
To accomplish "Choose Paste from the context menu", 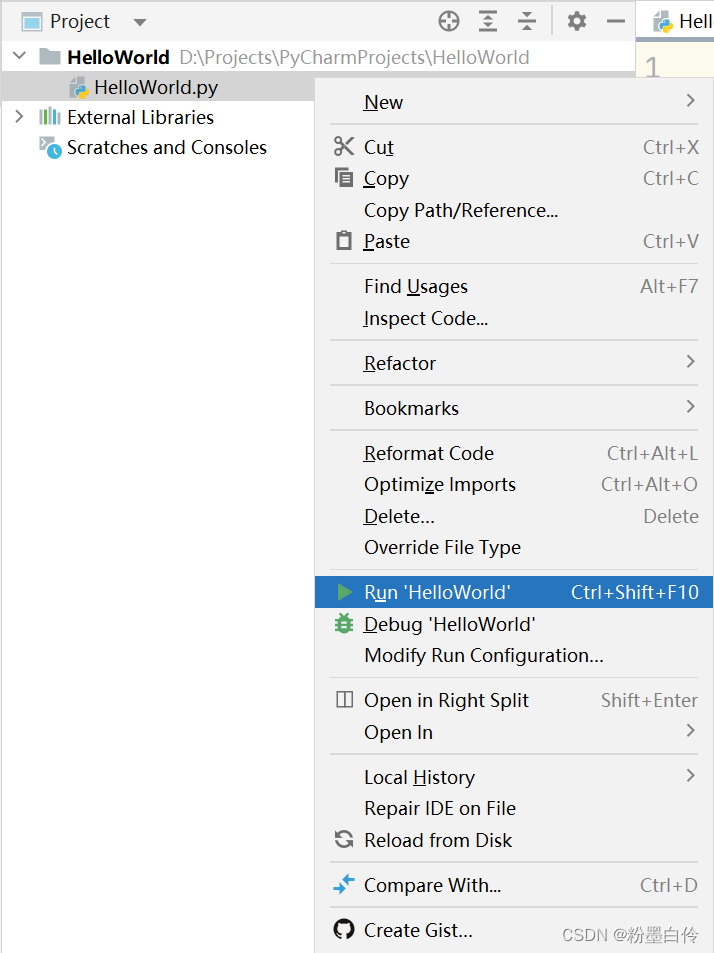I will (514, 241).
